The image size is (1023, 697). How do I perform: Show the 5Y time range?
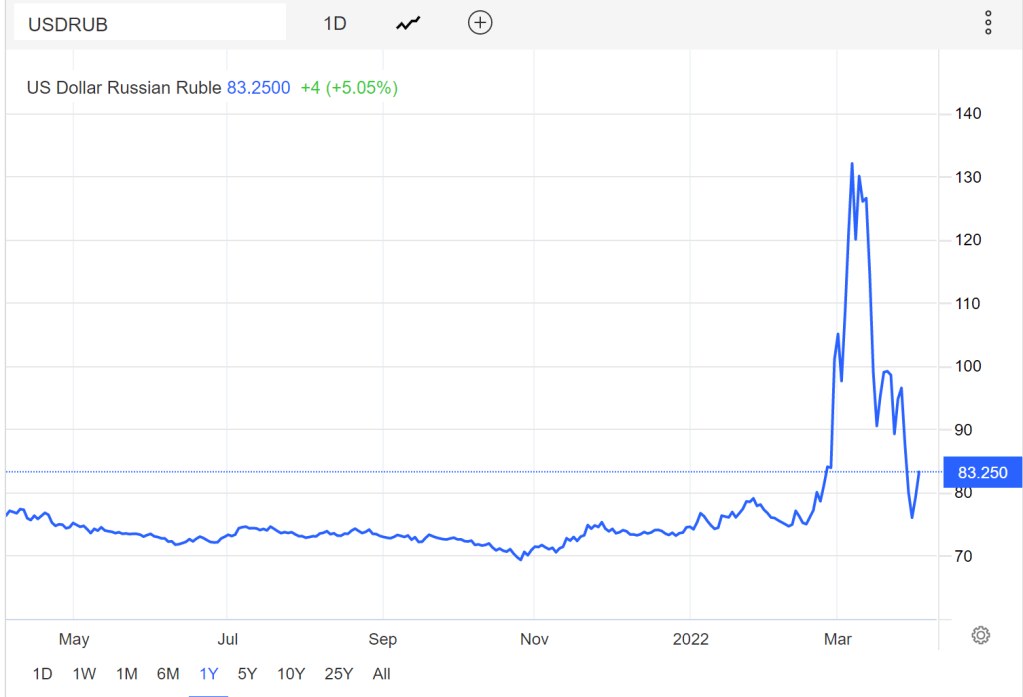click(249, 674)
